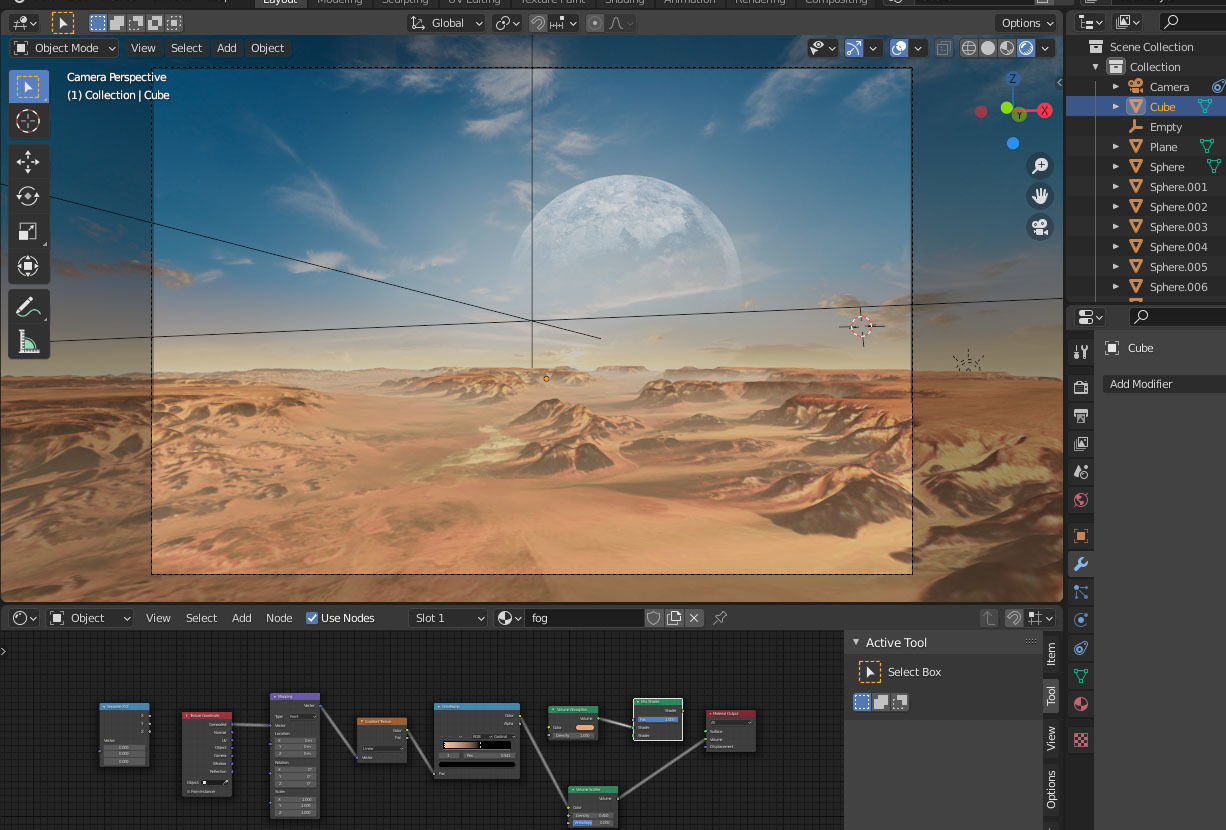The width and height of the screenshot is (1226, 830).
Task: Toggle camera view with camera icon
Action: [1041, 227]
